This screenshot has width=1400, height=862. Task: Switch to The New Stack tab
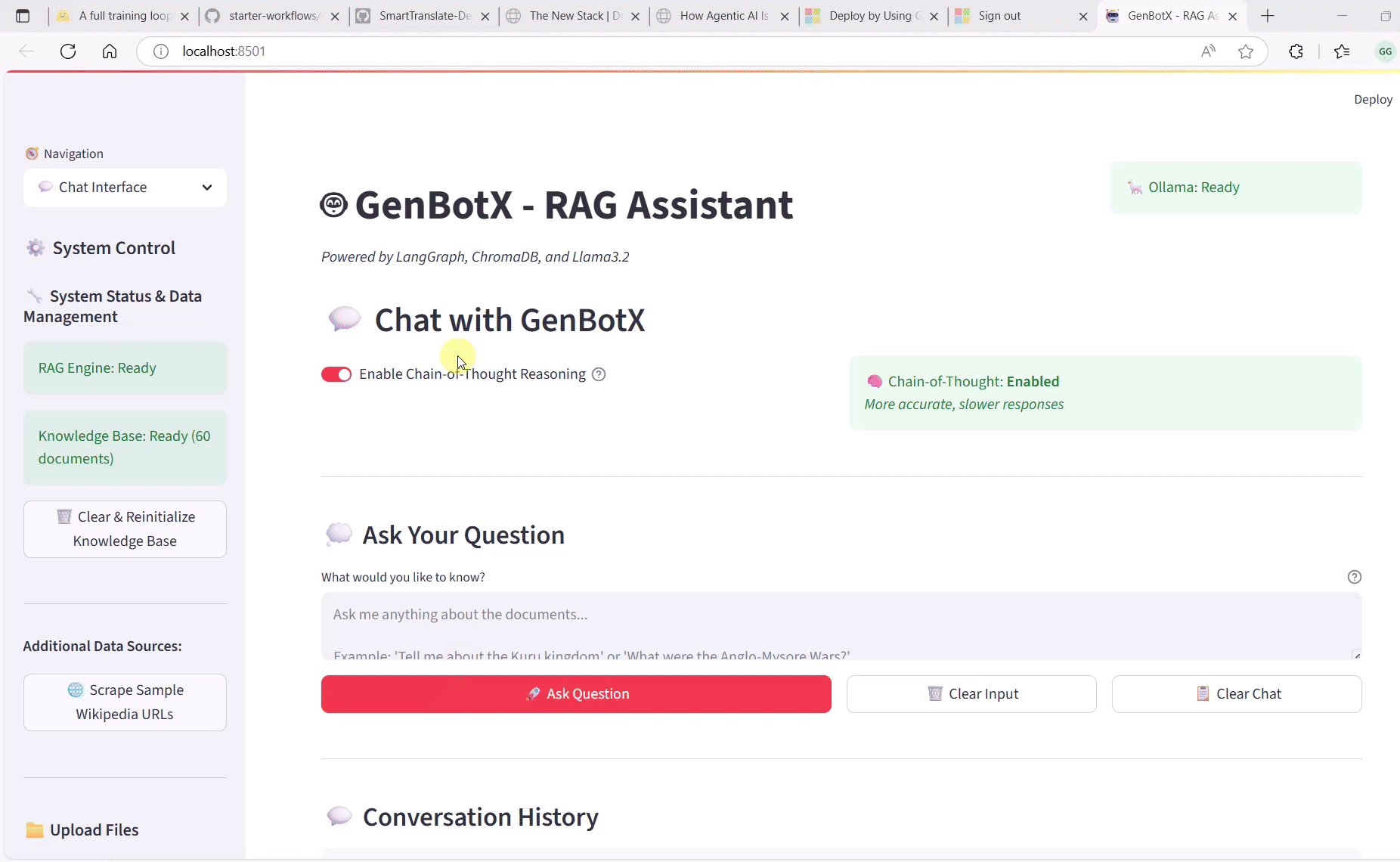tap(567, 15)
